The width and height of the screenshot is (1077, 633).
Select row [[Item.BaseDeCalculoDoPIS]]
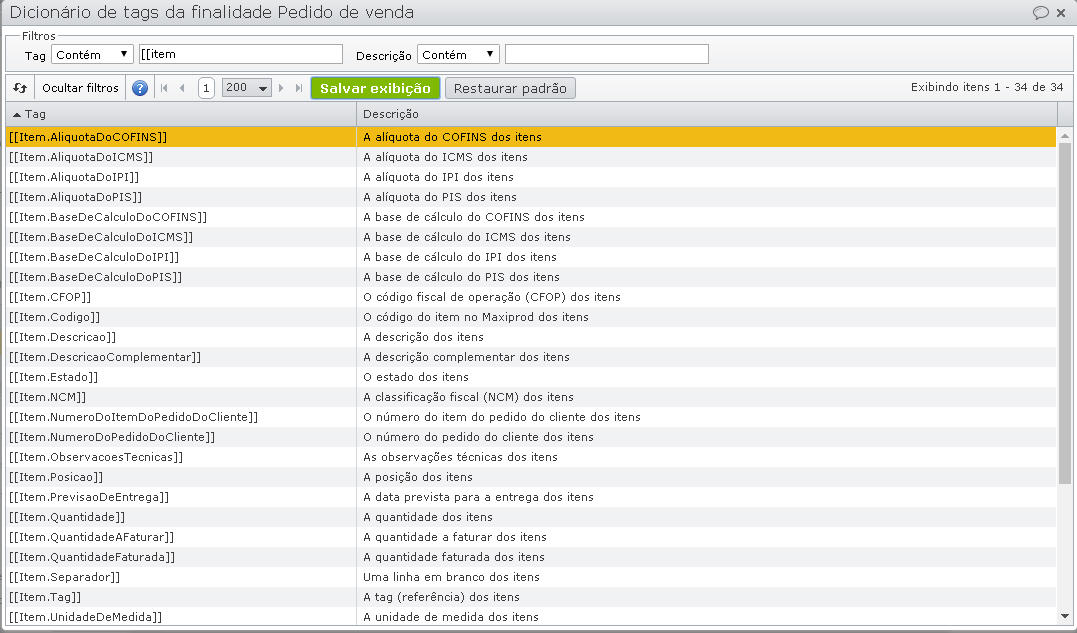531,277
